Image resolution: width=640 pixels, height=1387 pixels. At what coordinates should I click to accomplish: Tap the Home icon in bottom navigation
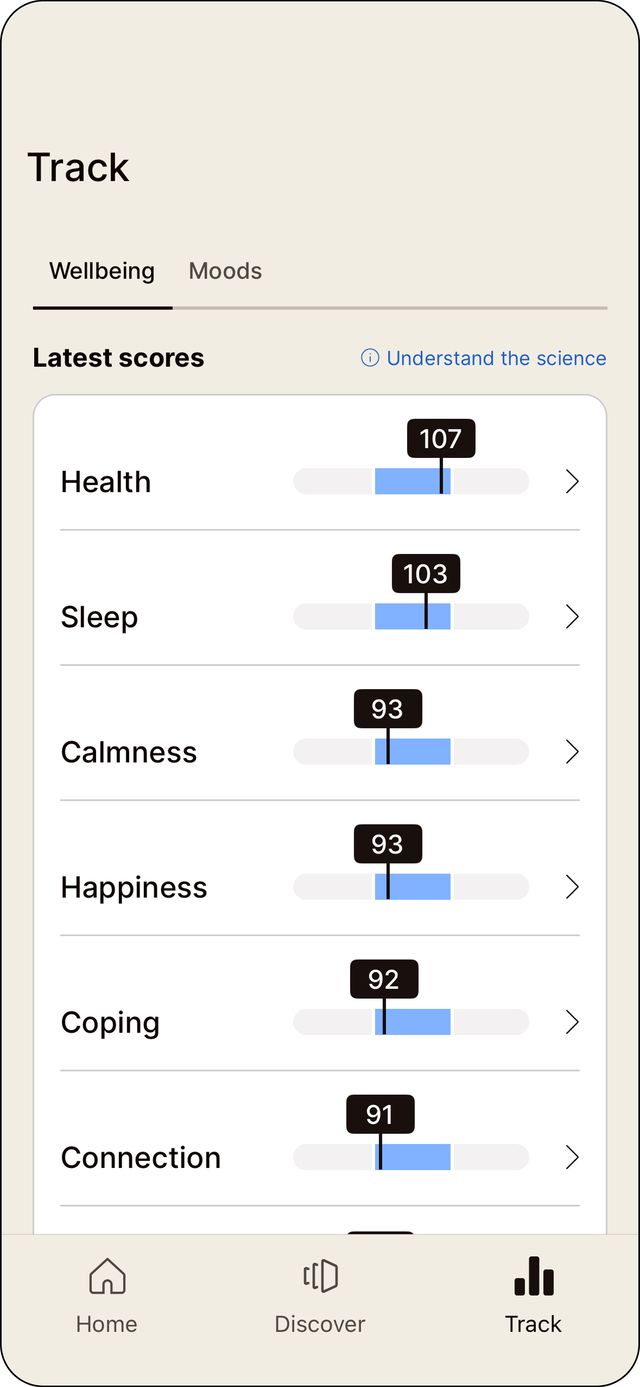point(107,1277)
